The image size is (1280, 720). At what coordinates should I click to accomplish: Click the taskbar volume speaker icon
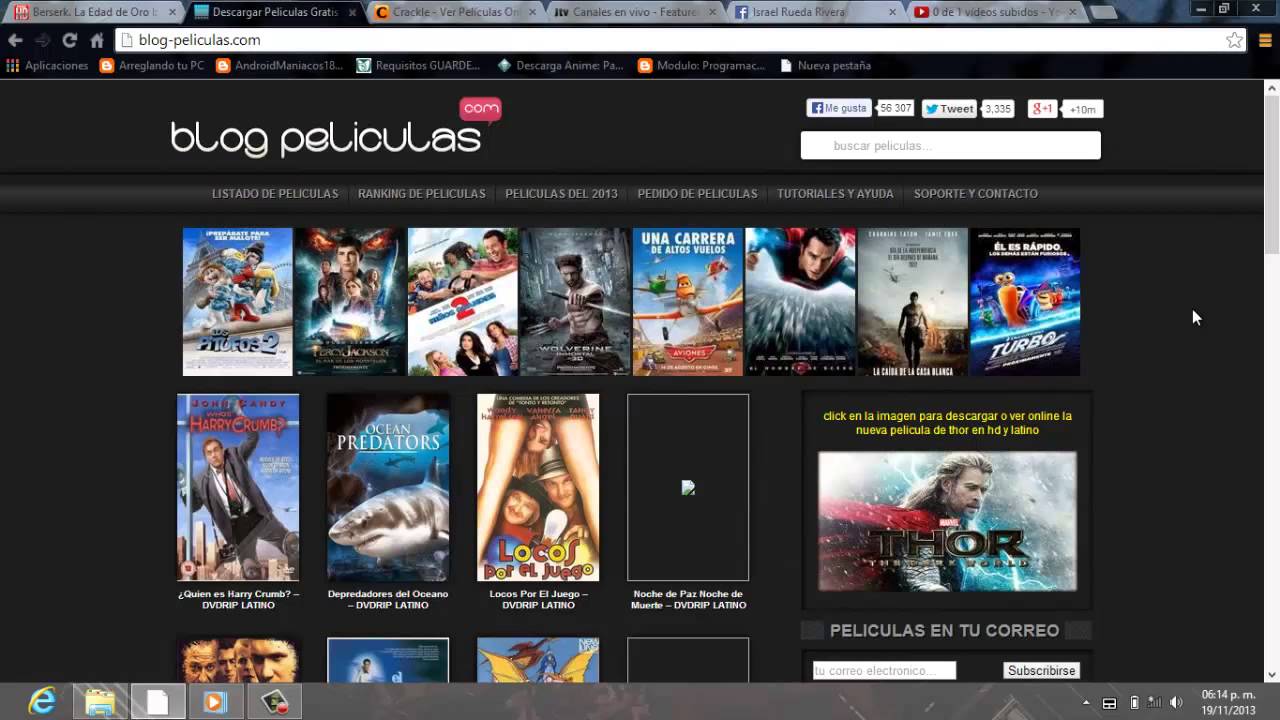1176,702
